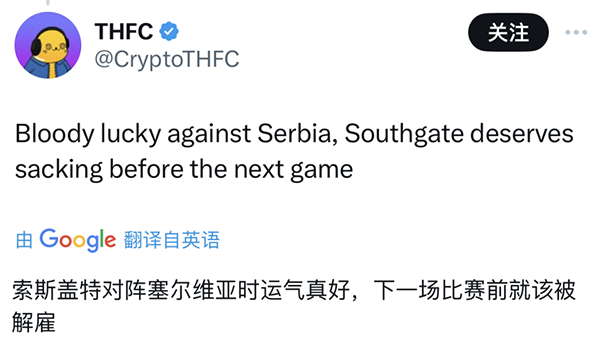
Task: Click the 翻译自英语 translation link
Action: 172,240
